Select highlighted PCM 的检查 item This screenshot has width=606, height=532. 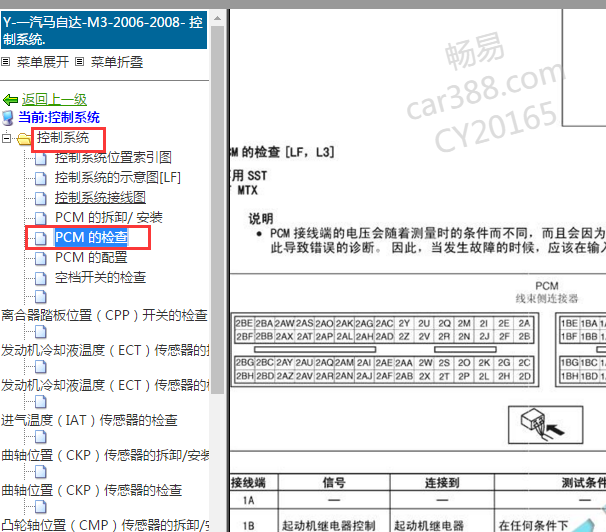pos(91,237)
